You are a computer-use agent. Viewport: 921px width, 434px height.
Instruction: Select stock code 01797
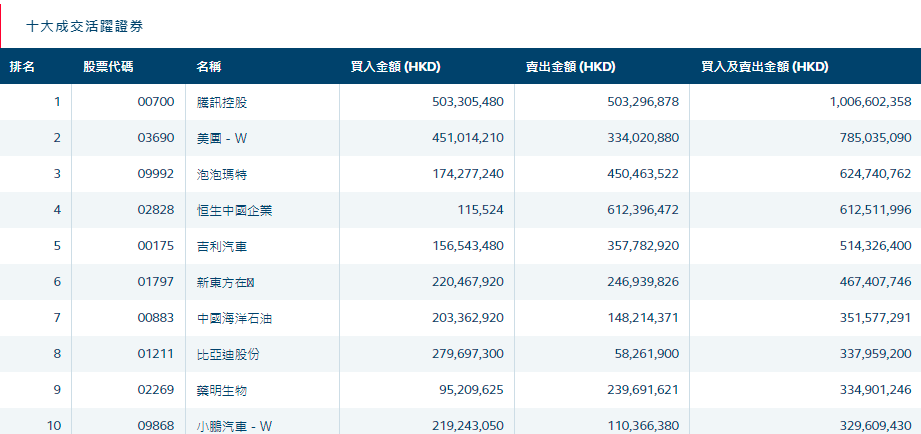click(x=156, y=282)
